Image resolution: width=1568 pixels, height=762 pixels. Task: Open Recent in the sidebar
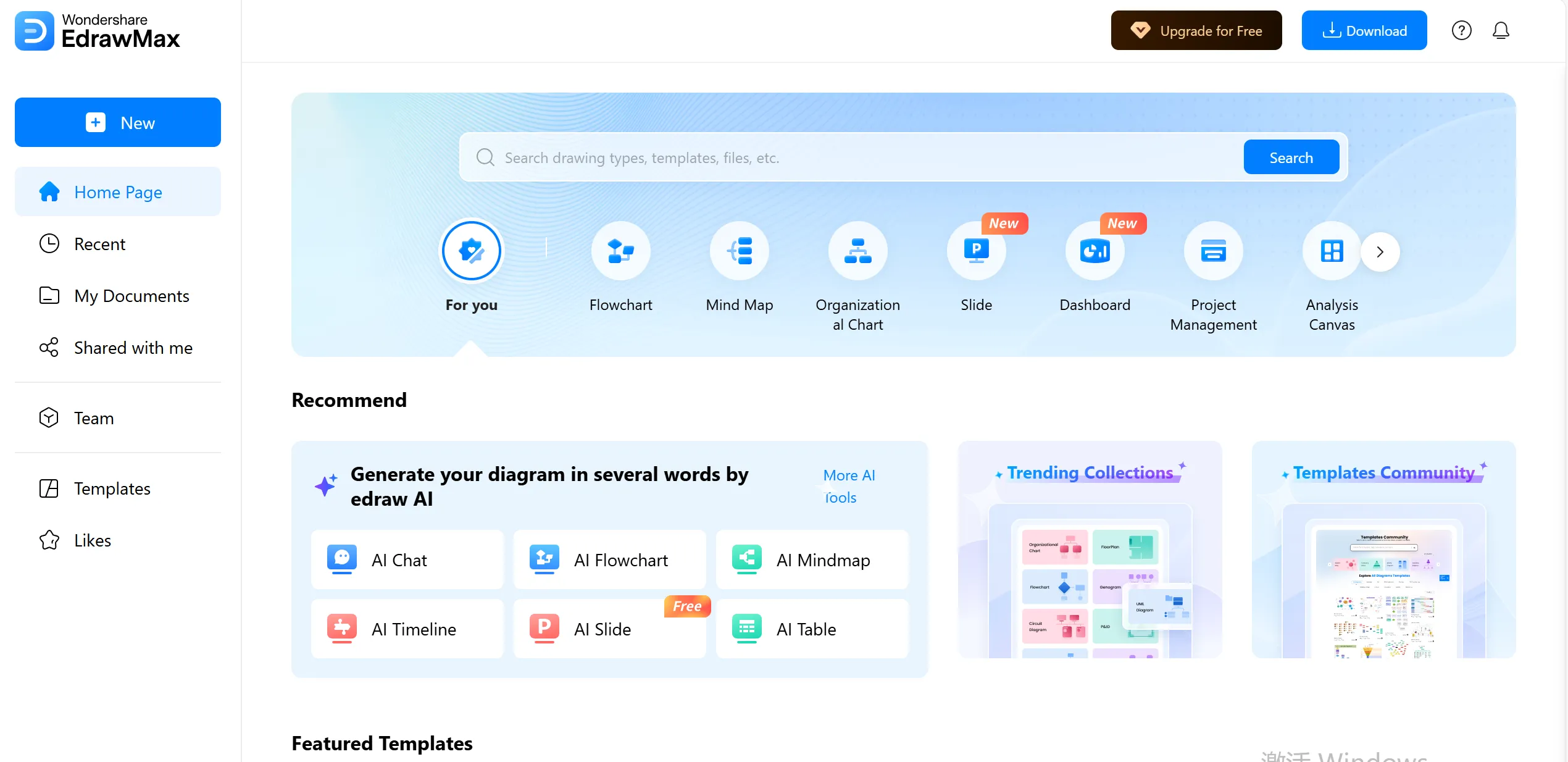point(99,244)
